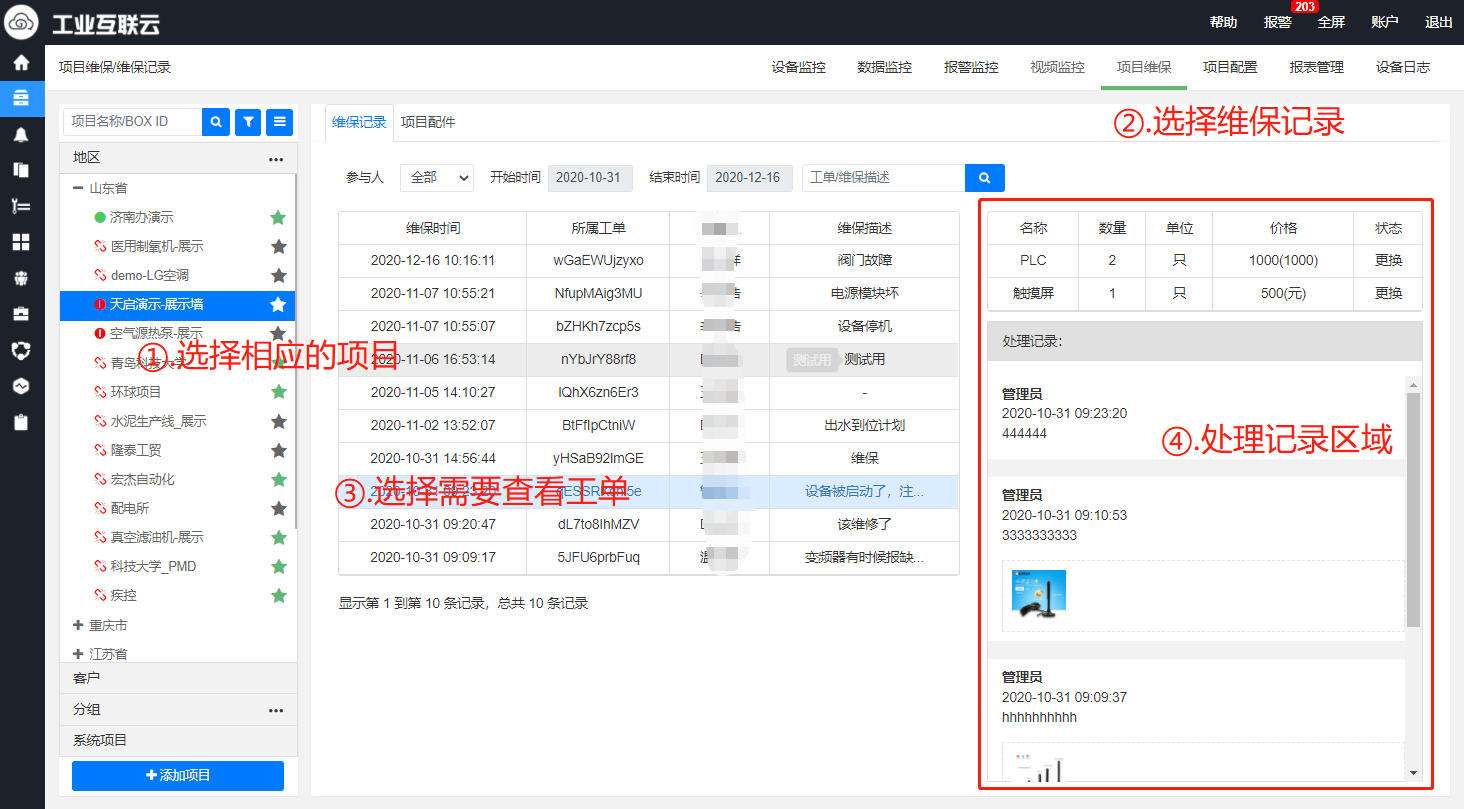Open the 开始时间 date picker 2020-10-31
Screen dimensions: 1464x809
point(590,177)
